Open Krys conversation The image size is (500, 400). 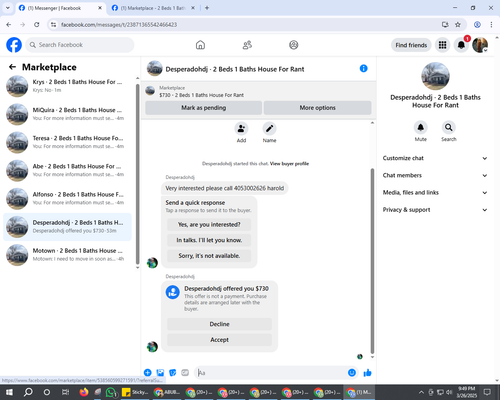67,86
